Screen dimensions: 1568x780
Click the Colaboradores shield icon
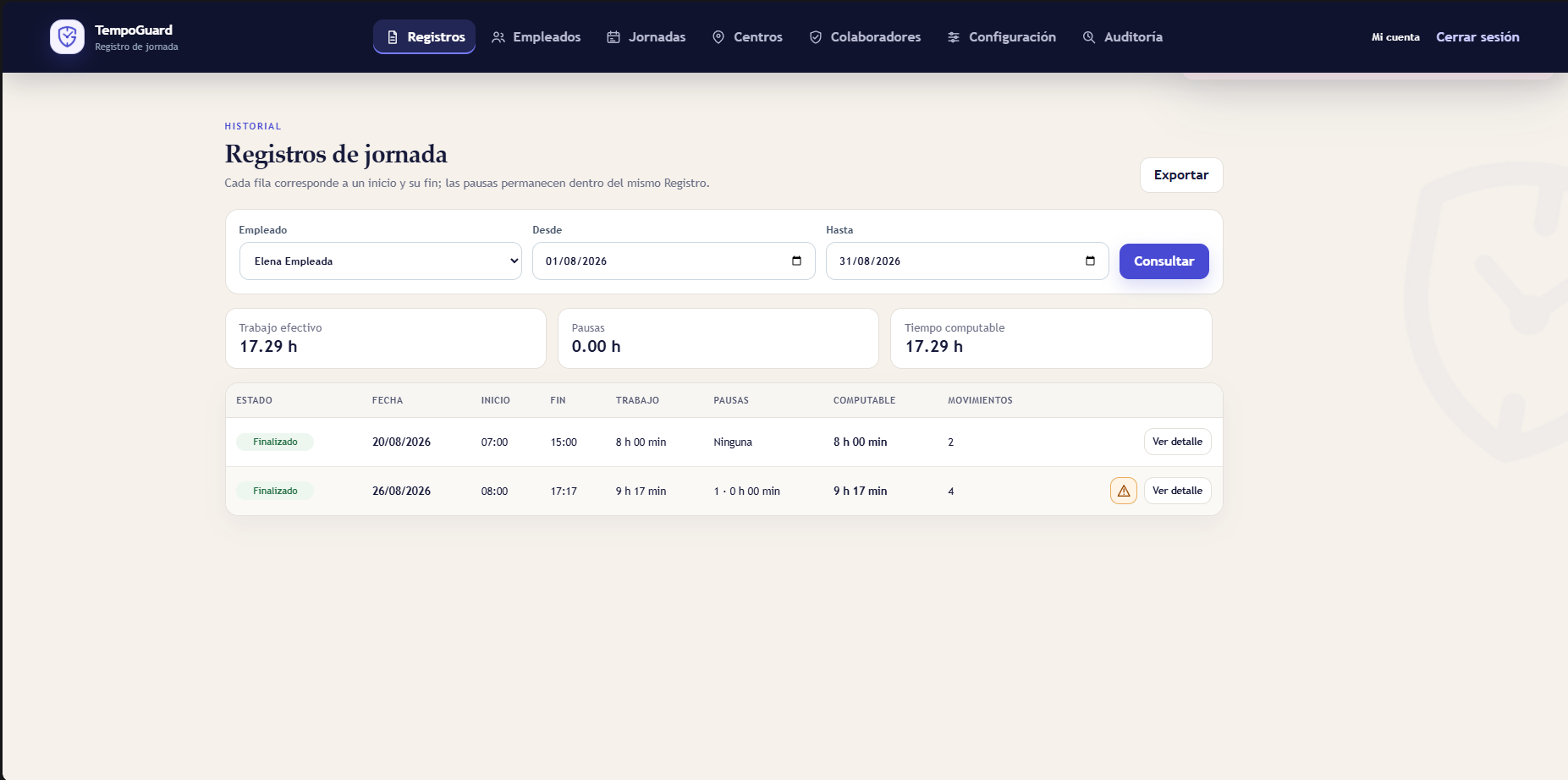[816, 37]
